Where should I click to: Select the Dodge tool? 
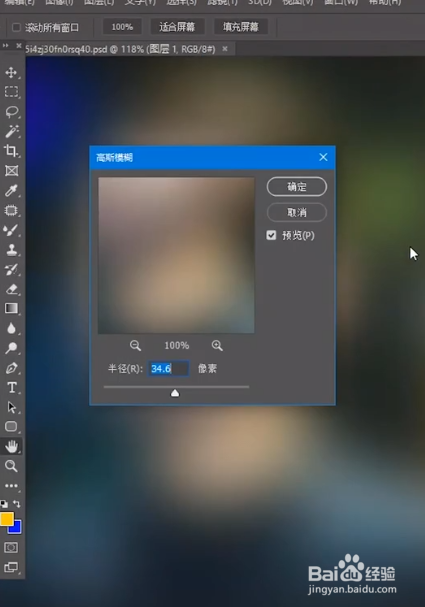[x=11, y=348]
